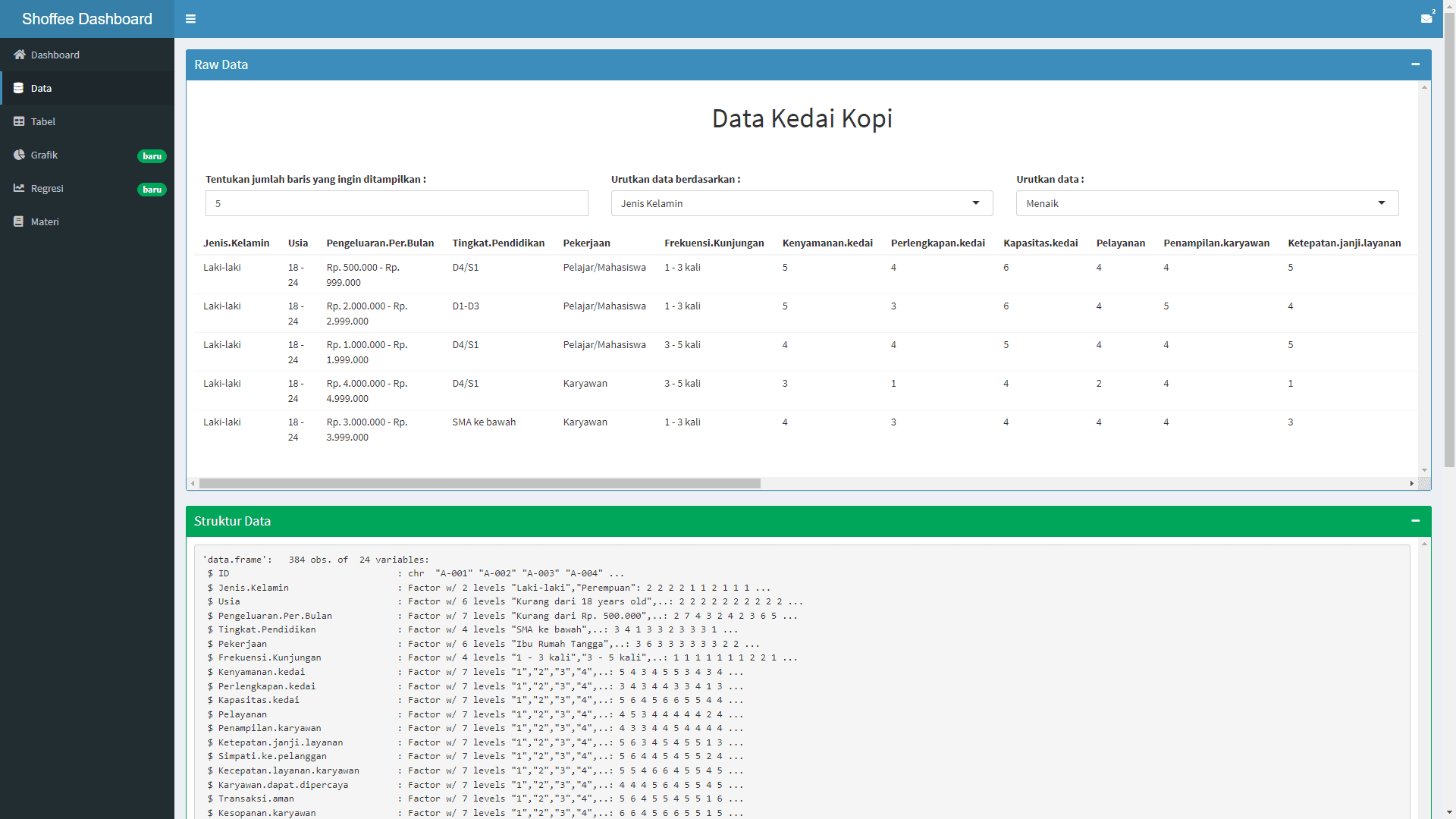Open the Regresi menu item
Viewport: 1456px width, 819px height.
47,188
